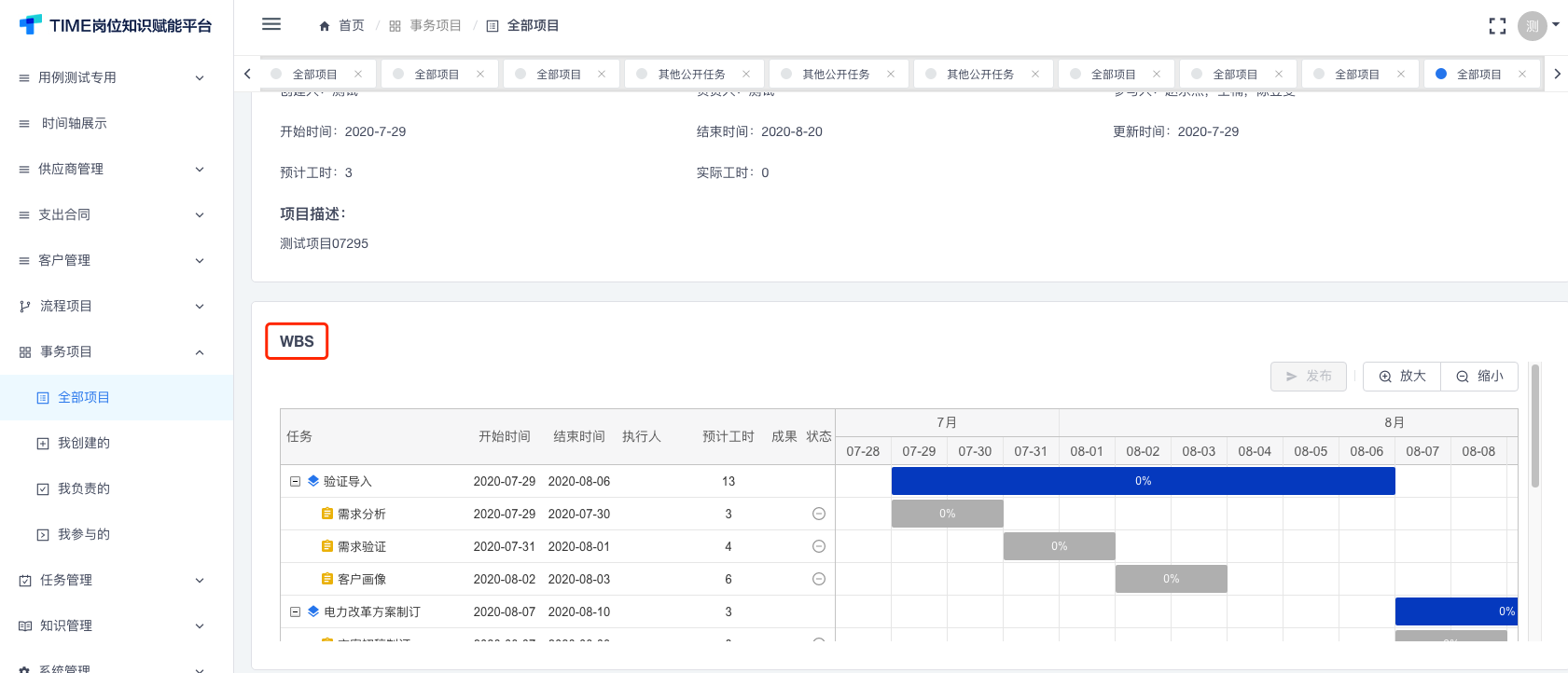Close the active 全部项目 tab
This screenshot has height=673, width=1568.
[1522, 74]
